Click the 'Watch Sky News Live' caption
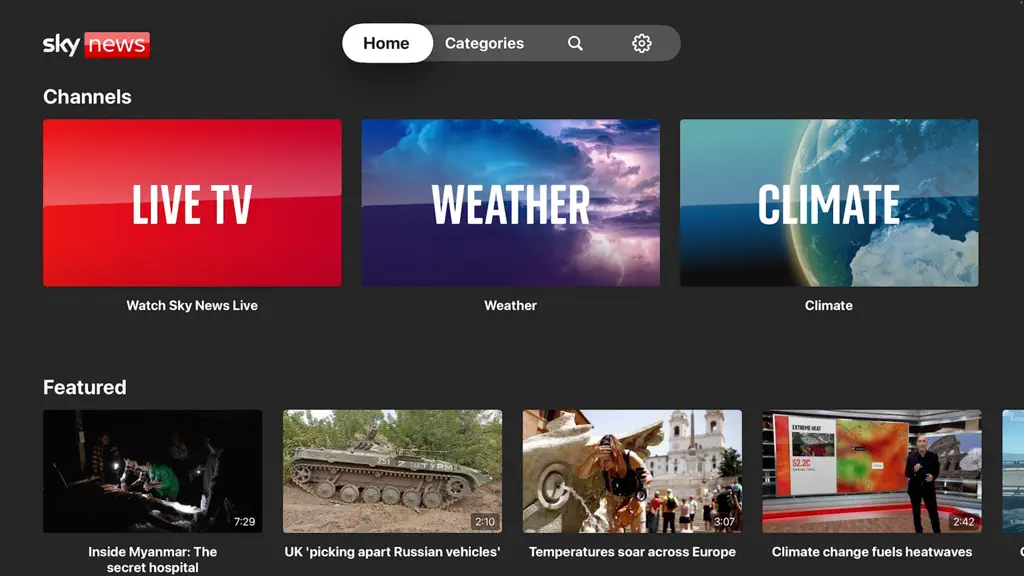Screen dimensions: 1024x576 (x=192, y=306)
